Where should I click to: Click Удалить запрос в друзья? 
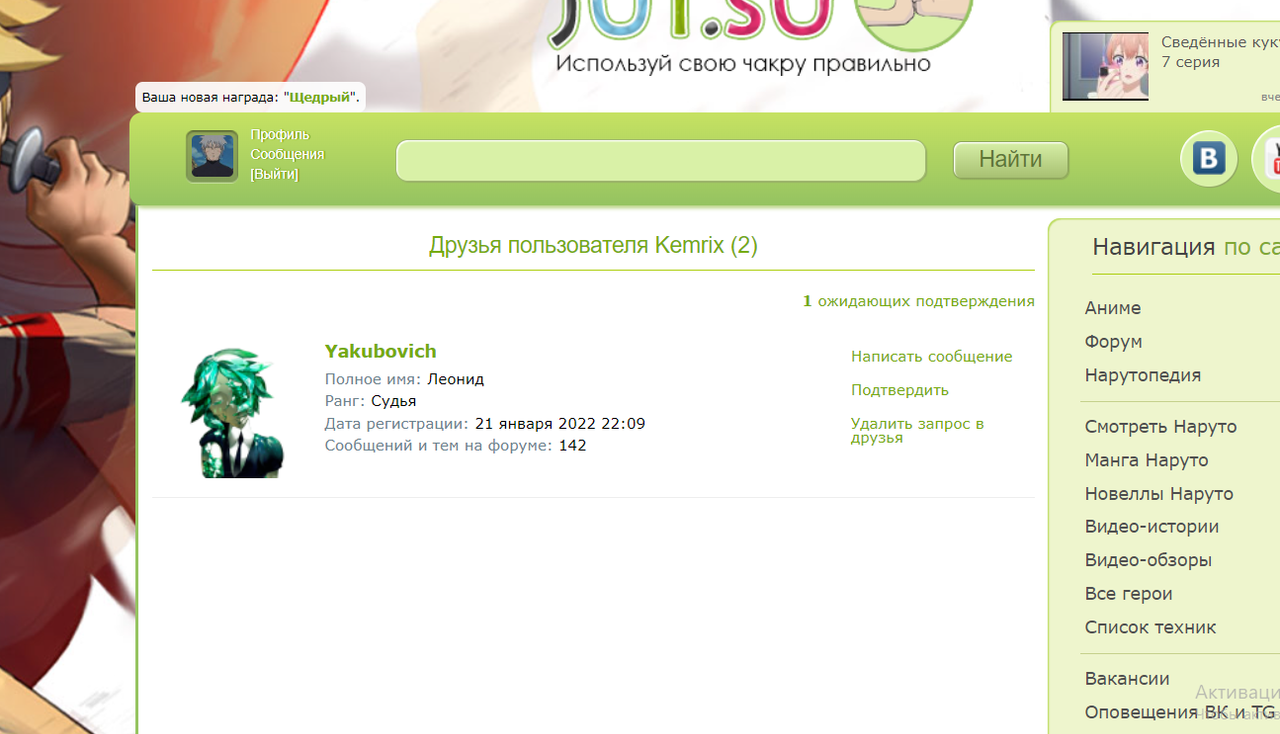(x=918, y=431)
